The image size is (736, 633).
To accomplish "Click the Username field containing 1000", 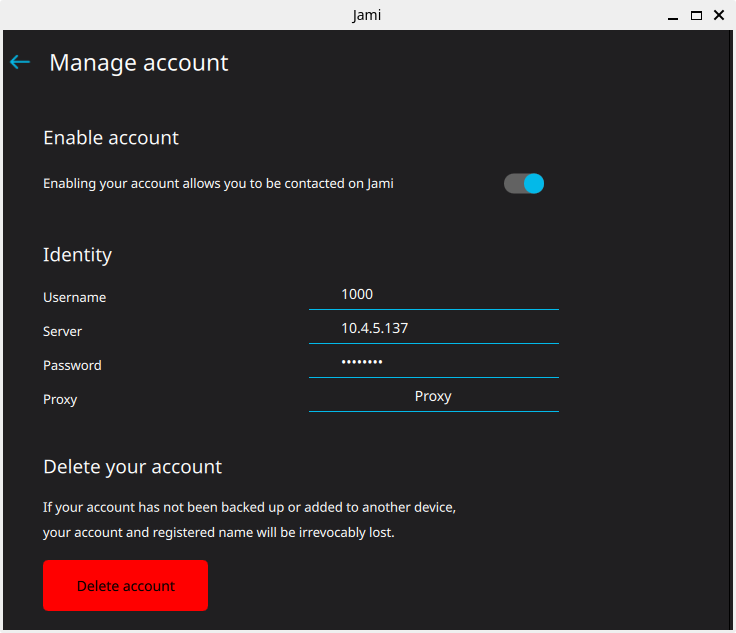I will point(433,294).
